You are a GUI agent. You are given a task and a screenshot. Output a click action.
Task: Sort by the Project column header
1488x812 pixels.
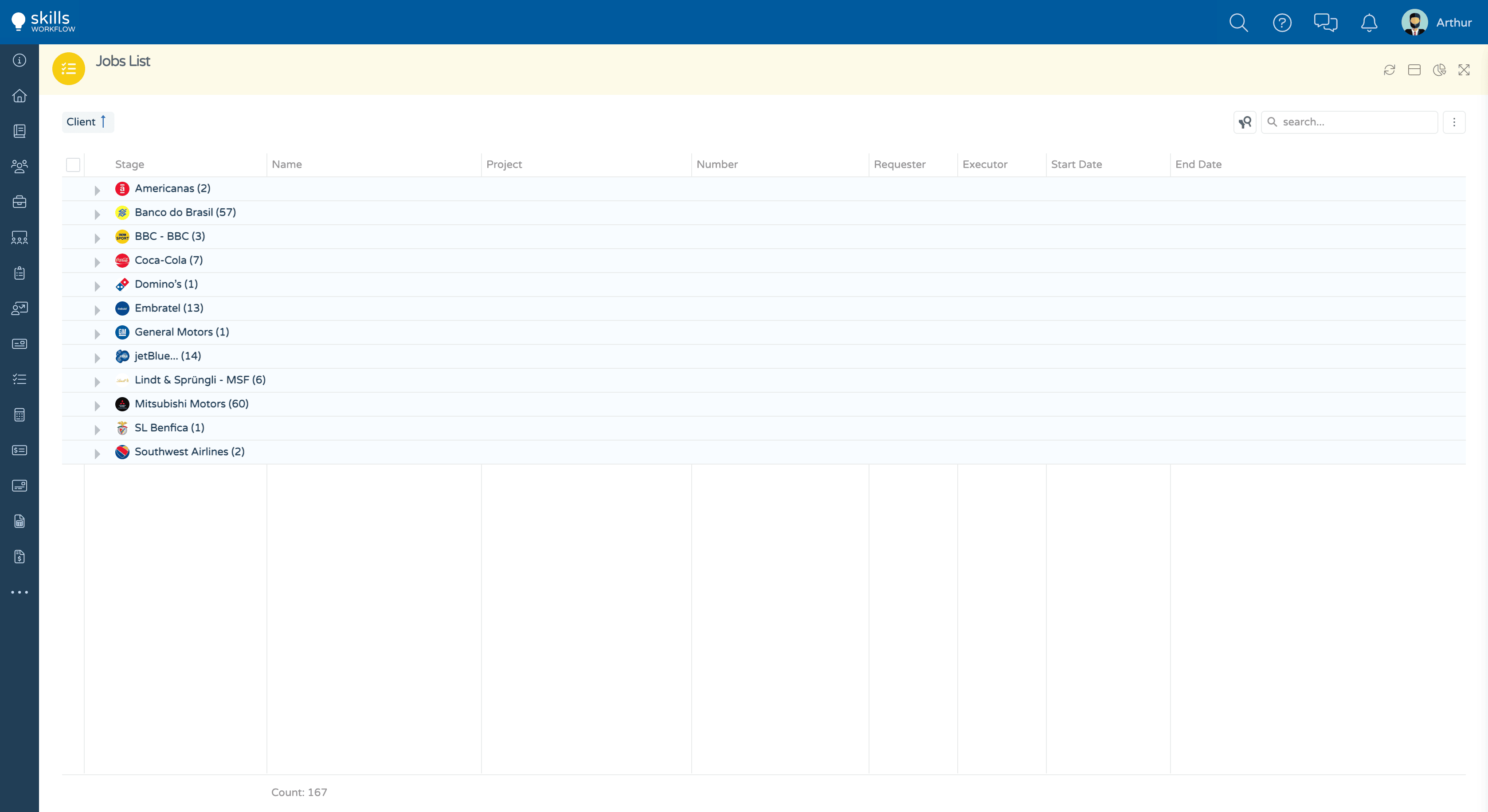(504, 164)
